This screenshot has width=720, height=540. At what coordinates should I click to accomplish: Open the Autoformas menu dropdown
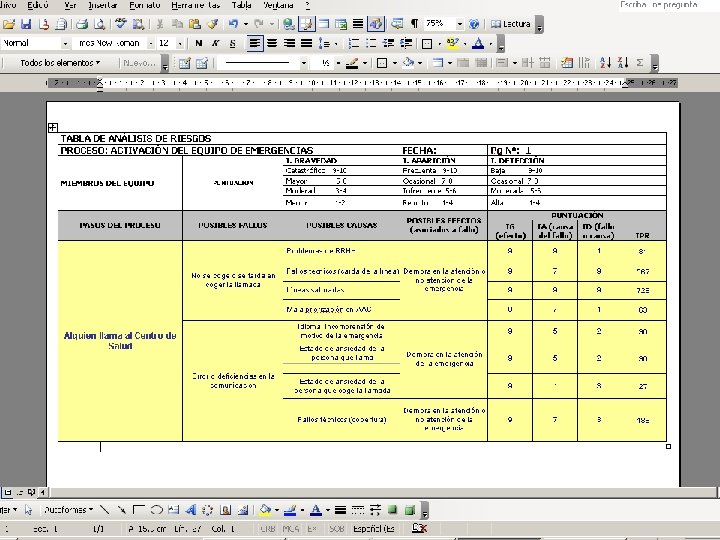(68, 510)
